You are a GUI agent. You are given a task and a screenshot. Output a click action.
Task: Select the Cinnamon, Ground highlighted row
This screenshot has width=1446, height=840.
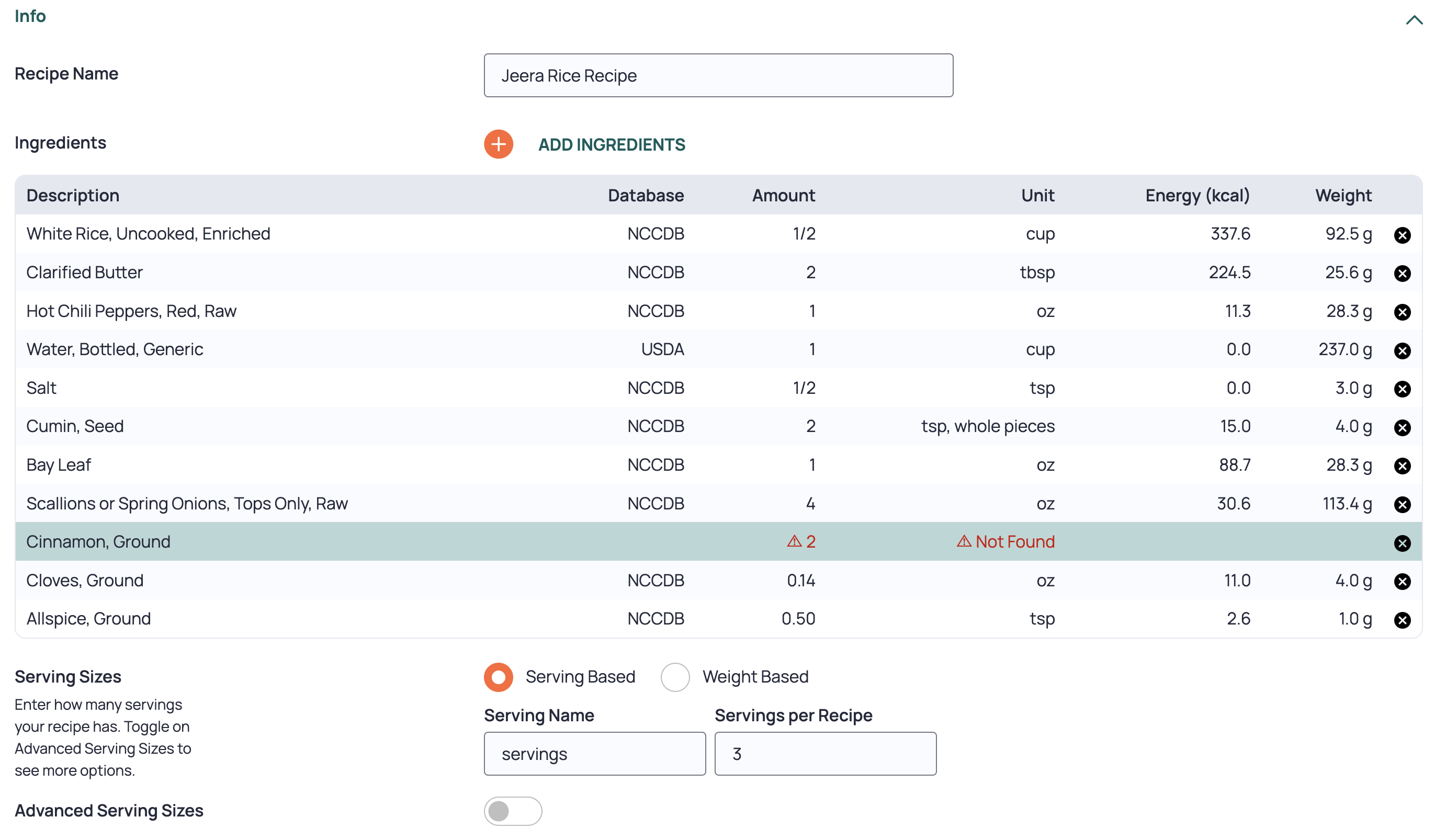[718, 541]
